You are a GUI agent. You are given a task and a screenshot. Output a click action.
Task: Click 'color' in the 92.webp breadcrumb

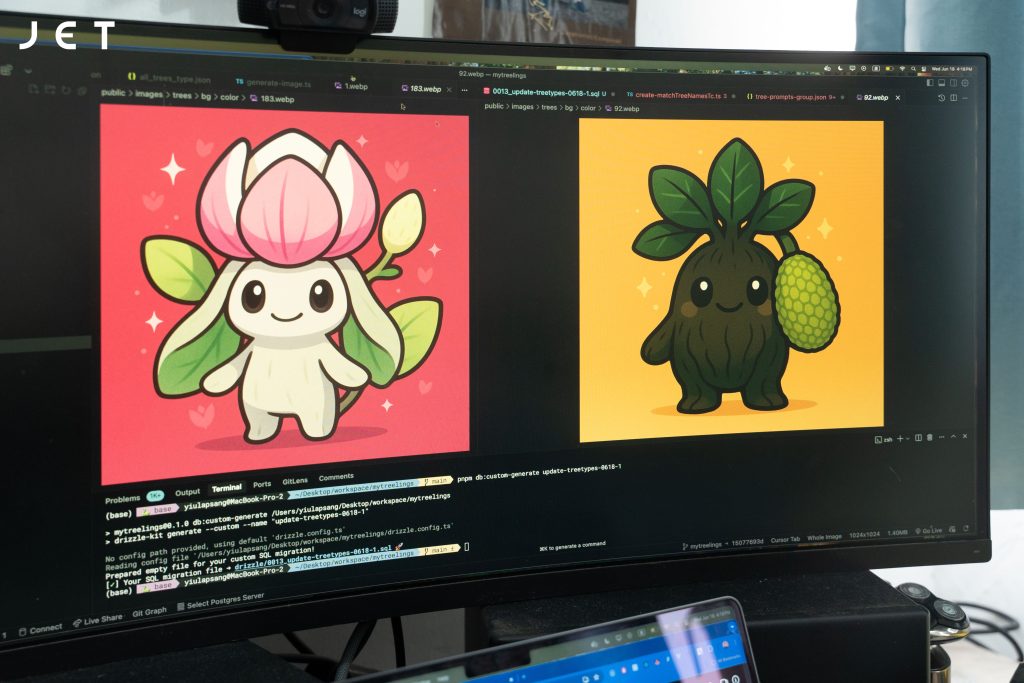click(588, 108)
